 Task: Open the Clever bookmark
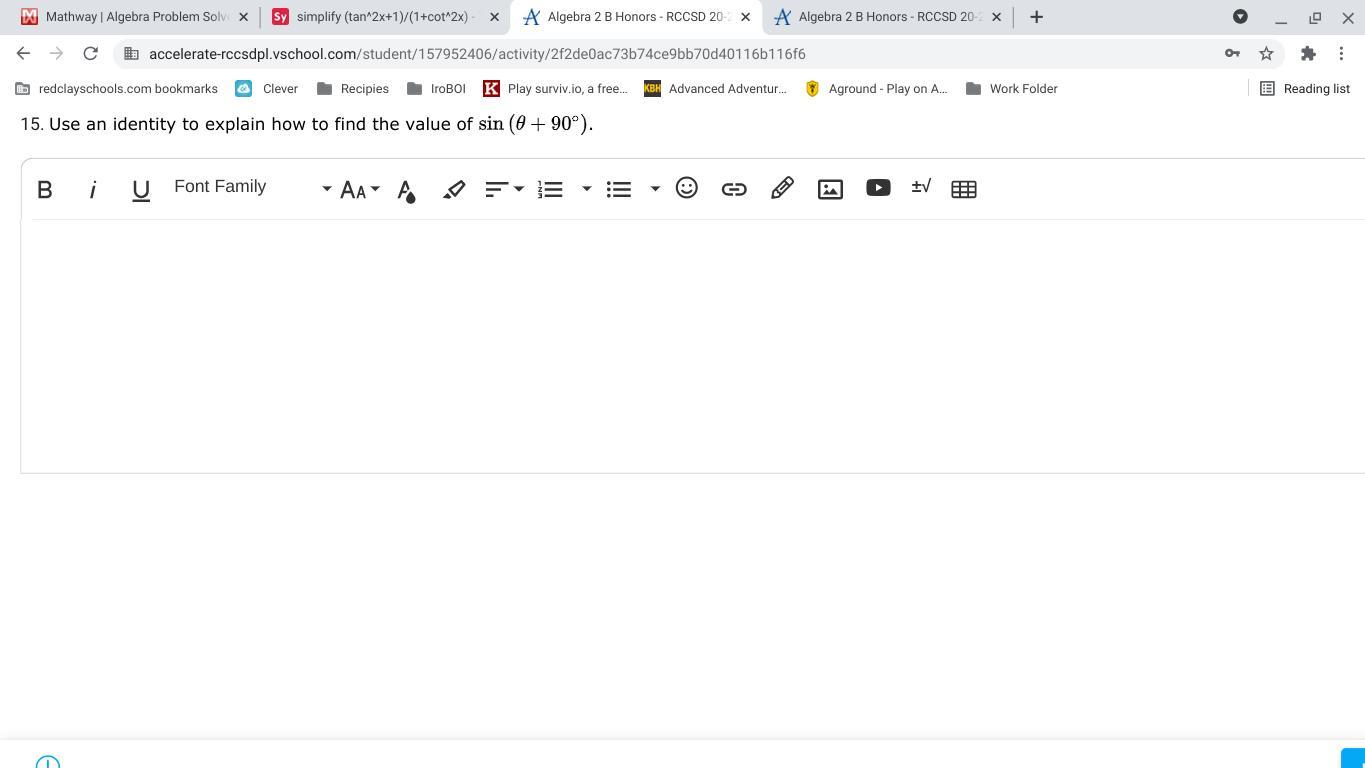[267, 89]
